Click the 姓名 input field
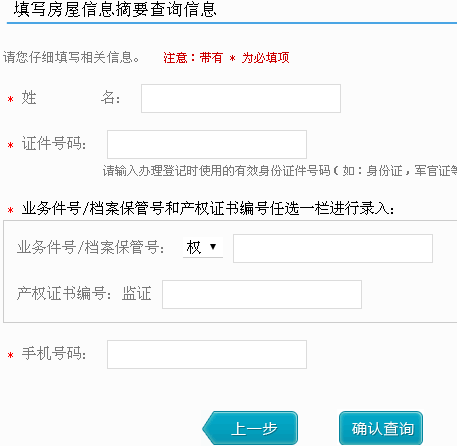This screenshot has width=457, height=446. point(241,98)
